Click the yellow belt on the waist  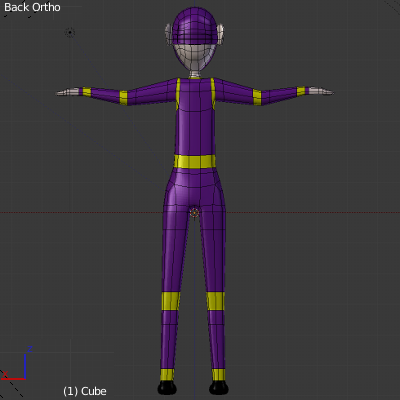(x=195, y=162)
